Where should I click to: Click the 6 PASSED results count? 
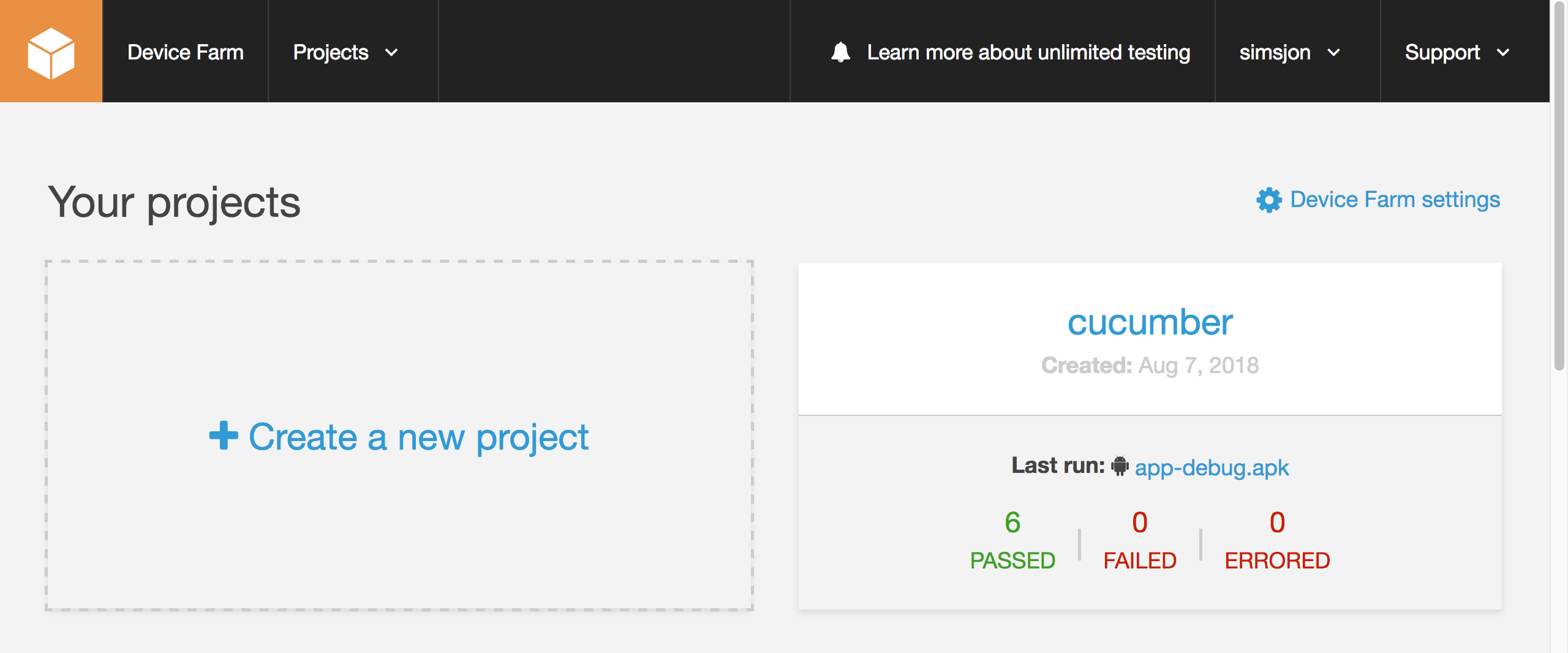[x=1012, y=540]
